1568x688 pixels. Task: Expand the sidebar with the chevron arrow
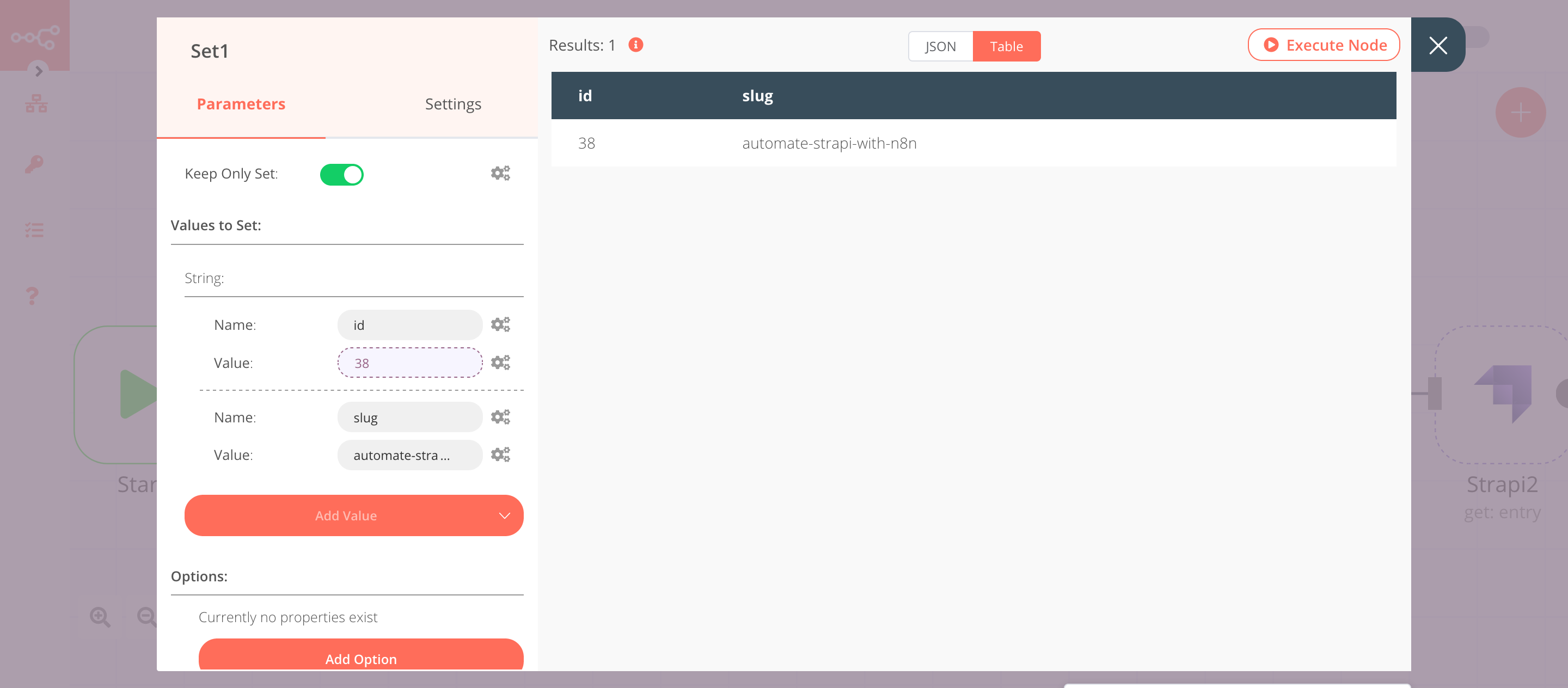click(39, 71)
